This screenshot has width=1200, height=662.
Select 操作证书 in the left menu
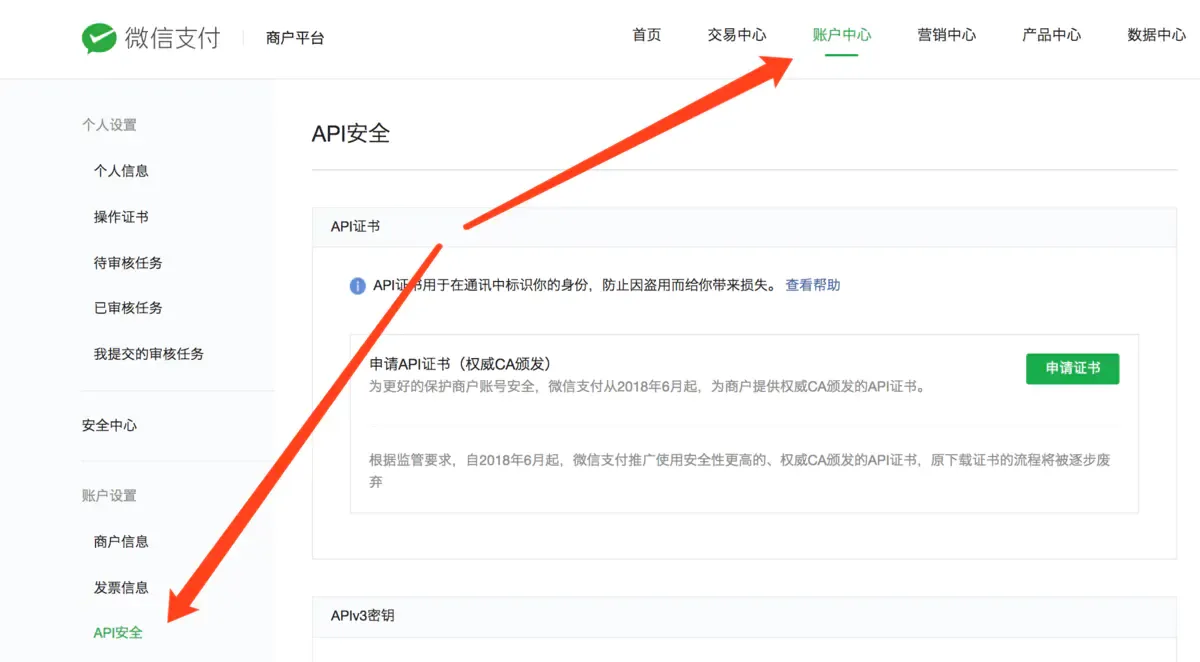tap(121, 217)
